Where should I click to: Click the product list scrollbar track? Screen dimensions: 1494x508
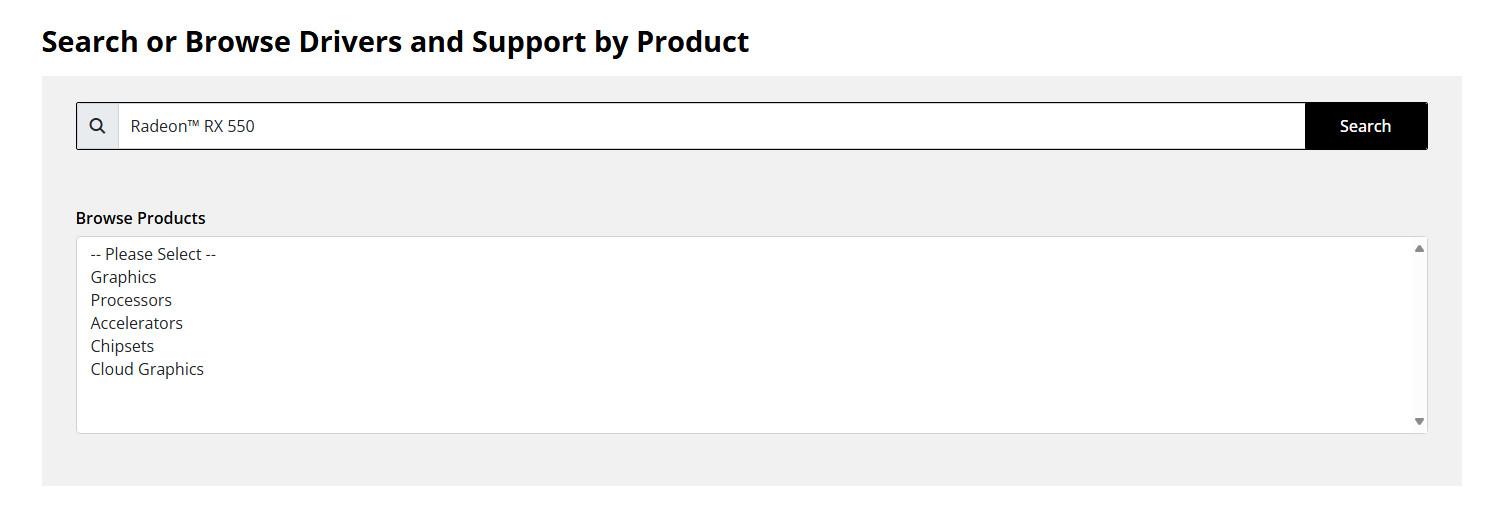coord(1418,335)
